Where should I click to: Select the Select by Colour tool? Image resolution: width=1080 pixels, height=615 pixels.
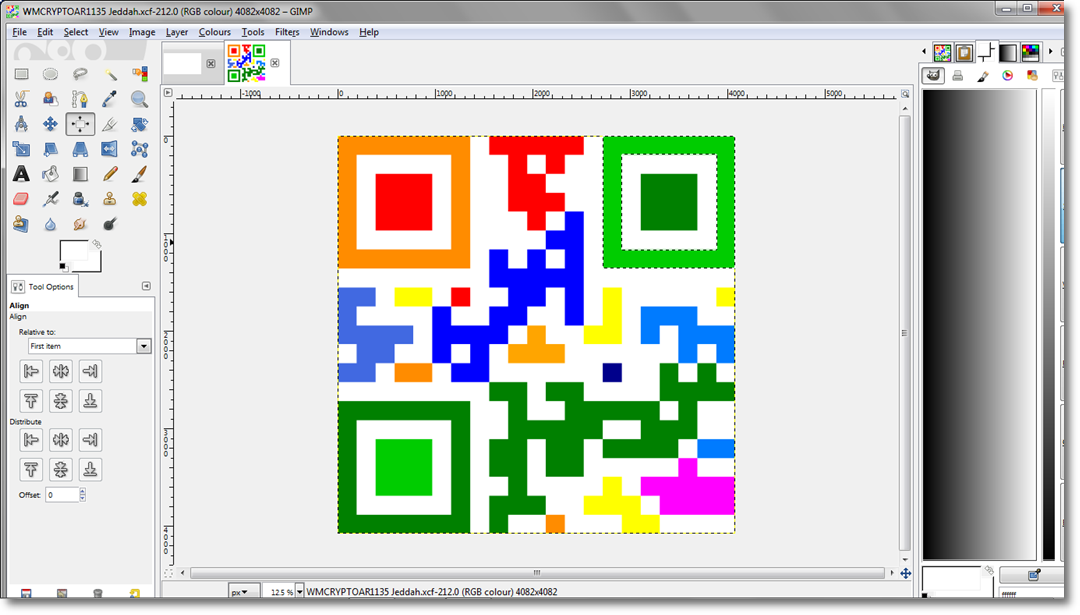coord(139,74)
